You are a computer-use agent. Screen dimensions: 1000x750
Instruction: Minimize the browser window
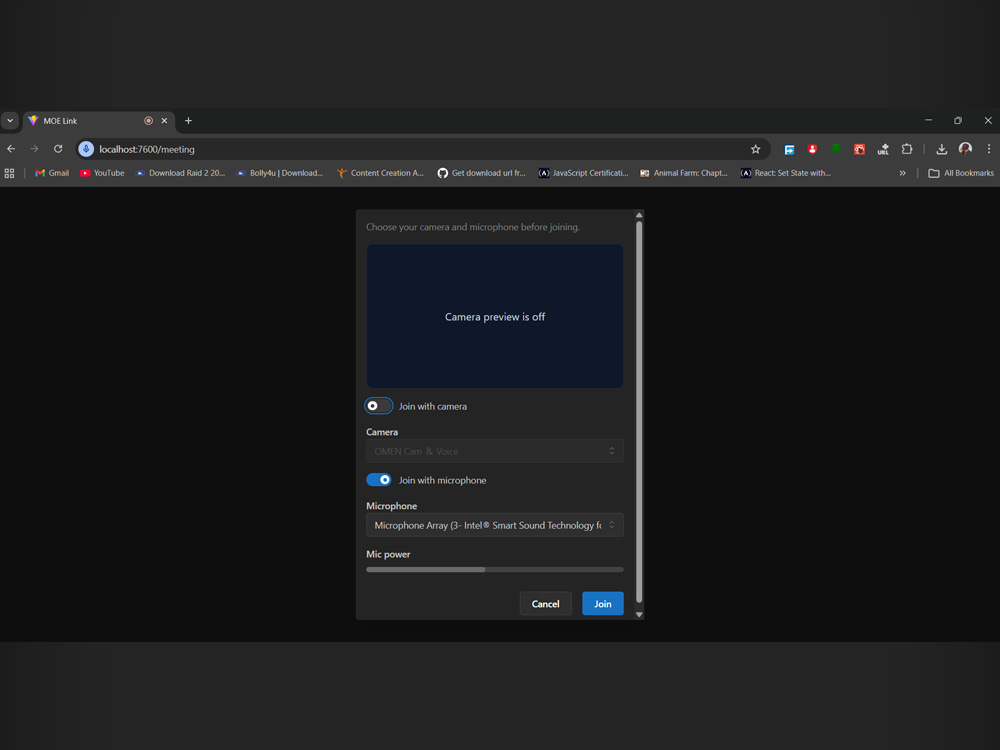tap(929, 120)
